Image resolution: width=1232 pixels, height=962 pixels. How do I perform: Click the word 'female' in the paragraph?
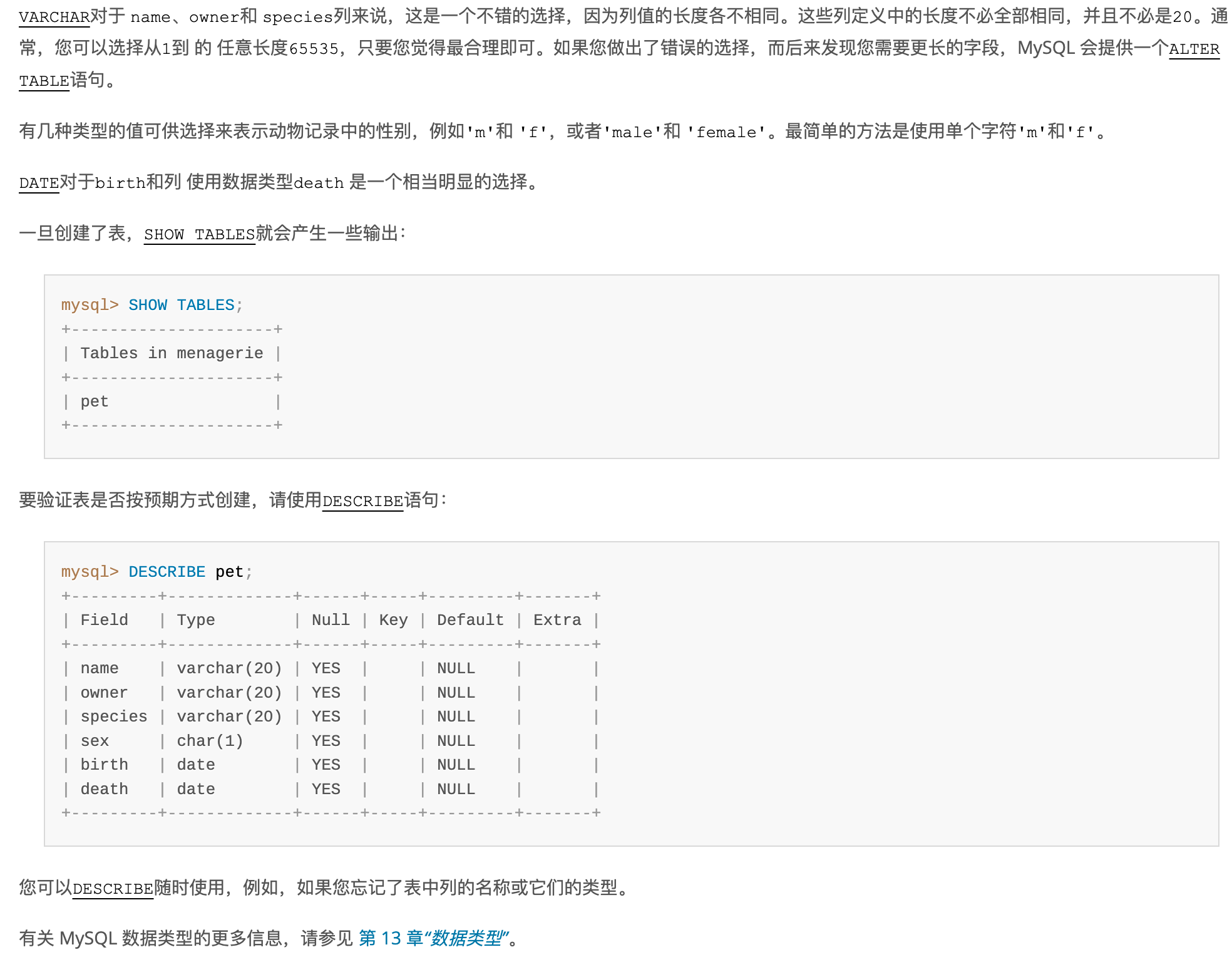coord(726,132)
